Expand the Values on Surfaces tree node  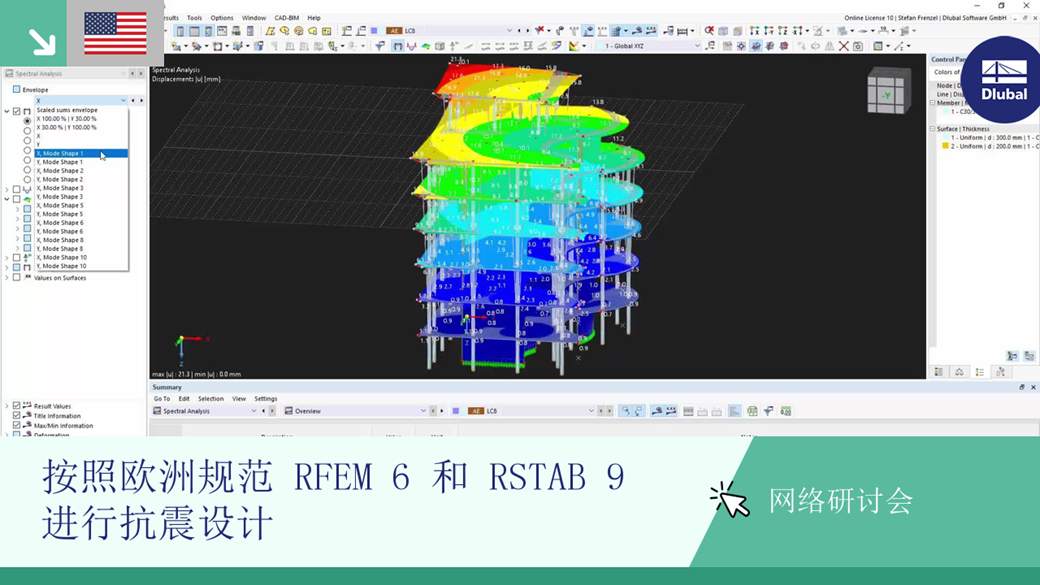click(x=7, y=278)
